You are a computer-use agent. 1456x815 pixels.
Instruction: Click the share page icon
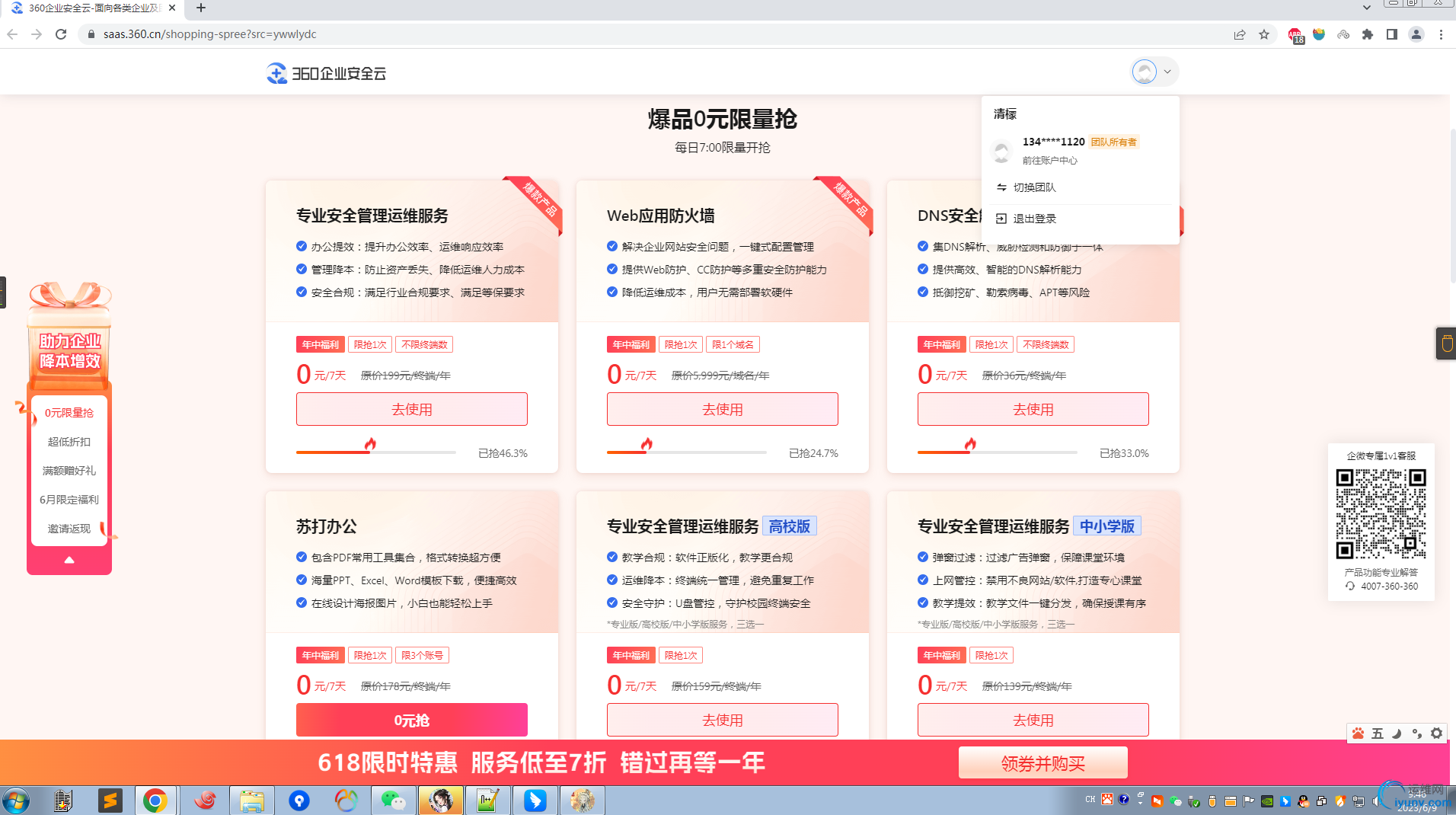pyautogui.click(x=1240, y=34)
